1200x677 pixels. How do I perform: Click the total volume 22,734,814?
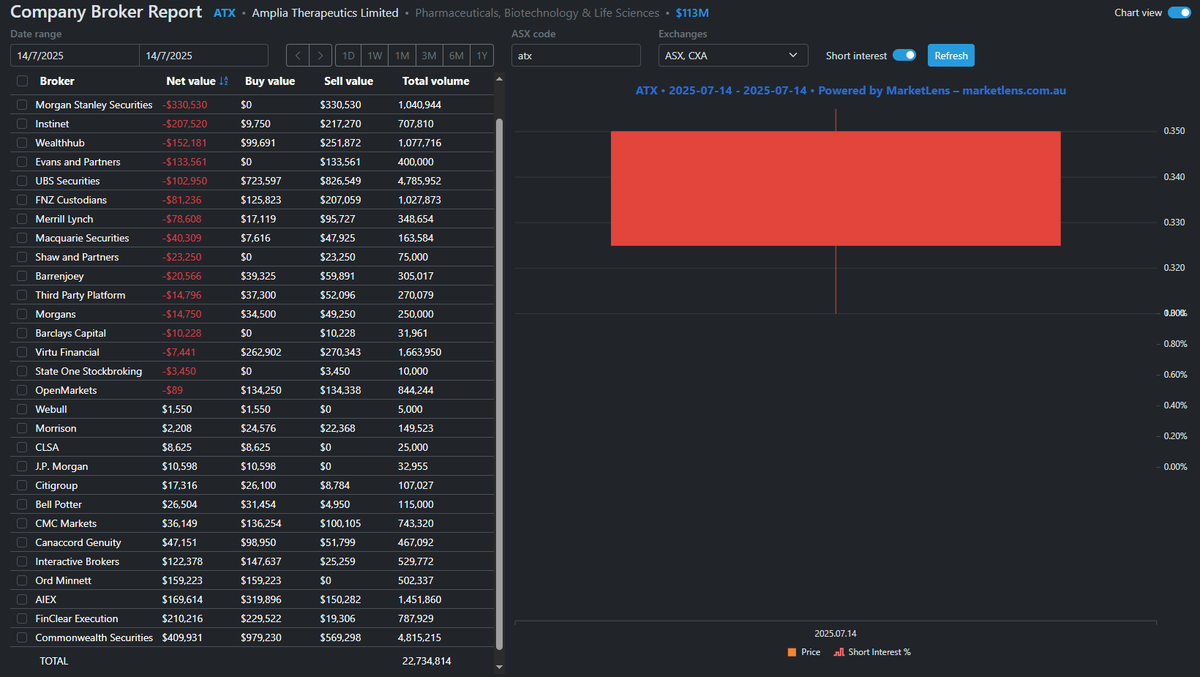427,661
